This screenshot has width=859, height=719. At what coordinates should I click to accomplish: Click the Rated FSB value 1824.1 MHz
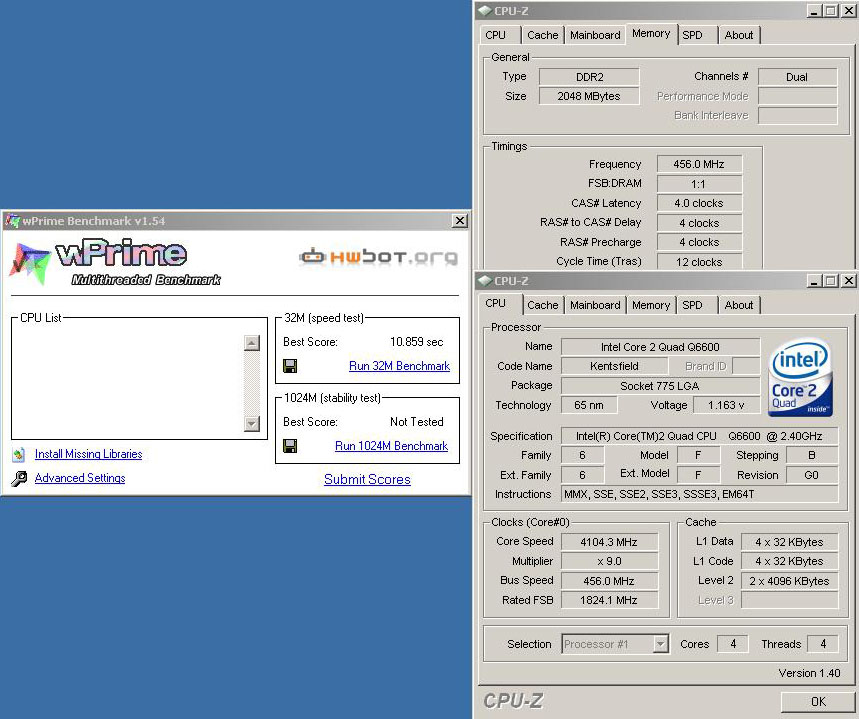pyautogui.click(x=609, y=600)
